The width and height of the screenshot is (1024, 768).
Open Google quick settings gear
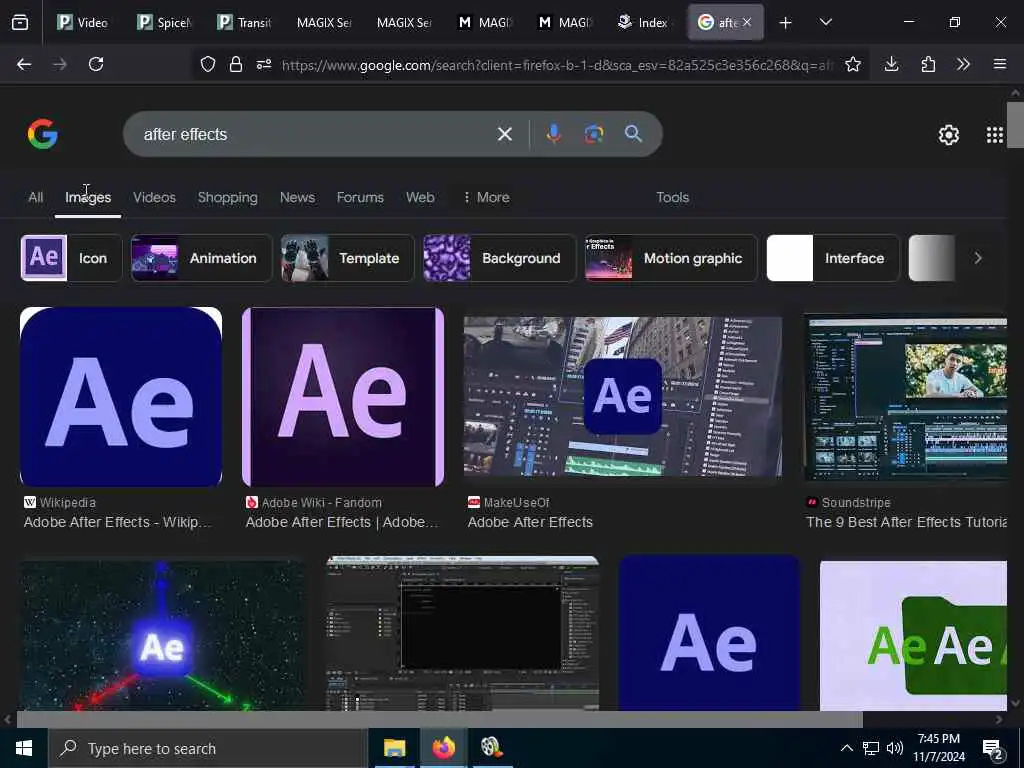coord(948,135)
